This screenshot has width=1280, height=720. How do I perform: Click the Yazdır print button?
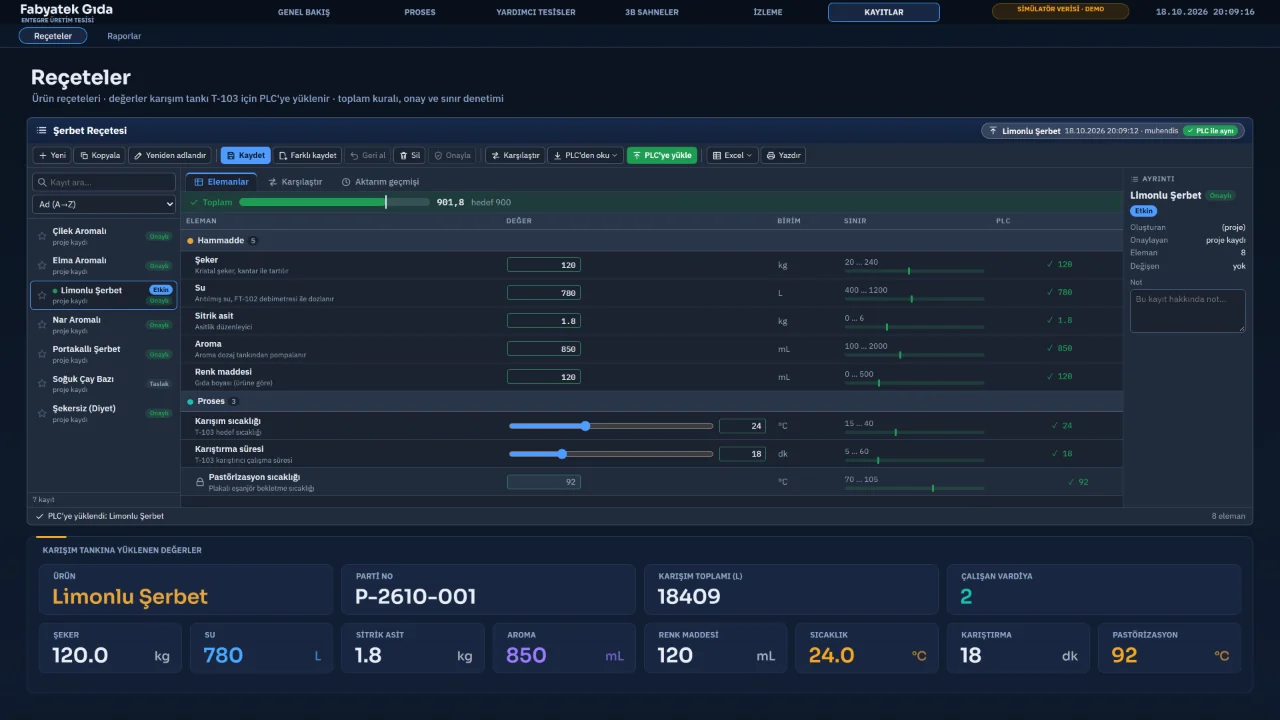783,155
